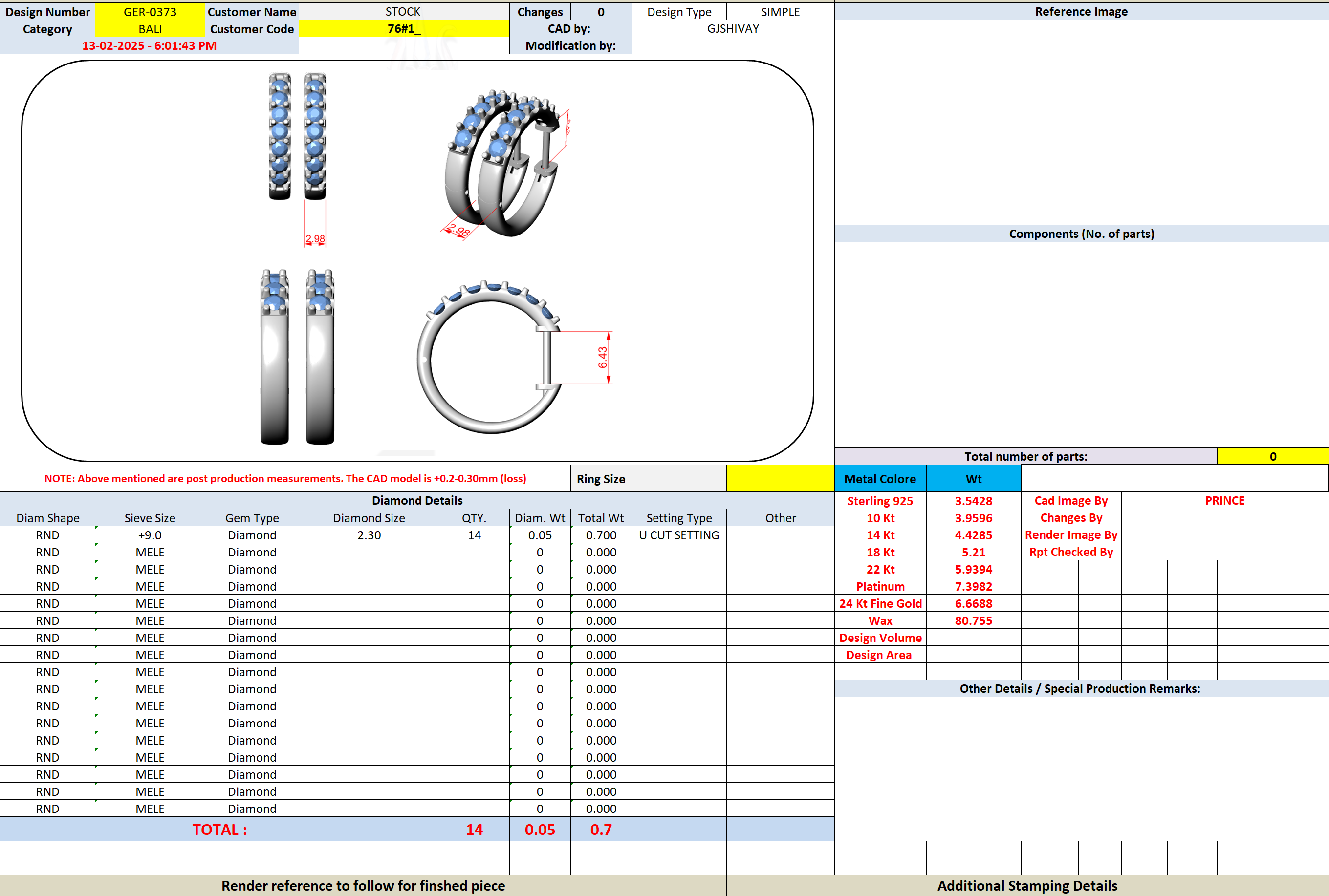1329x896 pixels.
Task: Click the Cad Image By value PRINCE
Action: tap(1224, 501)
